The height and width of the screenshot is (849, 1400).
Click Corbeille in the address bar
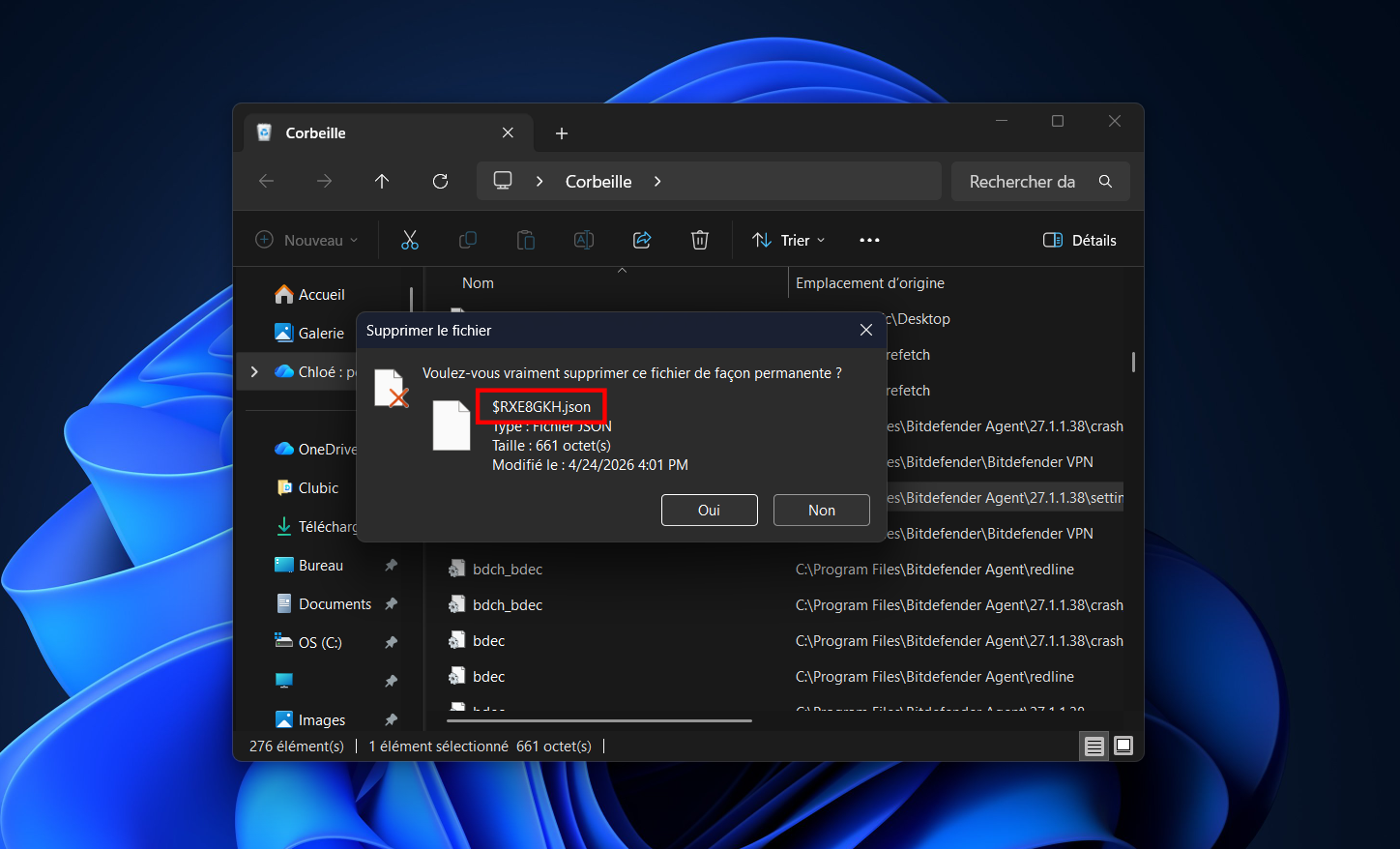coord(598,181)
